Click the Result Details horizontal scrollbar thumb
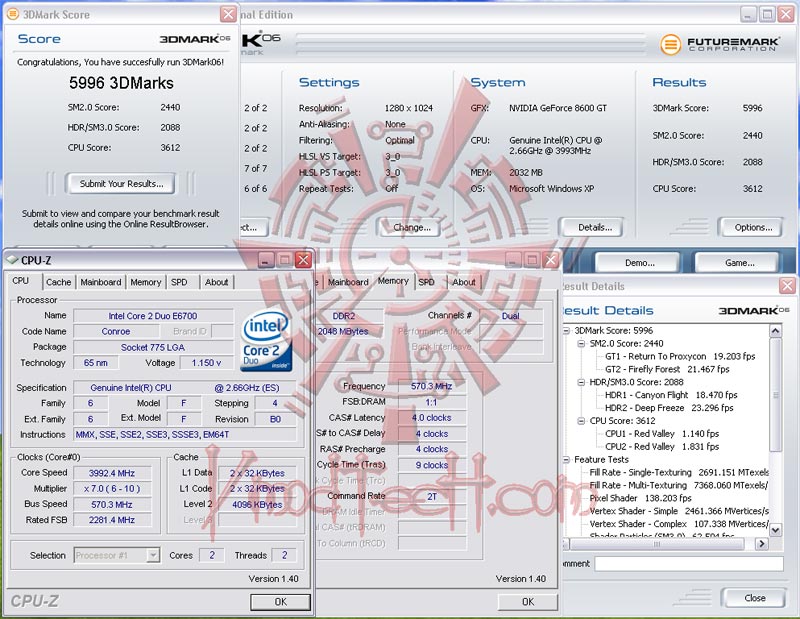The height and width of the screenshot is (619, 800). tap(657, 544)
